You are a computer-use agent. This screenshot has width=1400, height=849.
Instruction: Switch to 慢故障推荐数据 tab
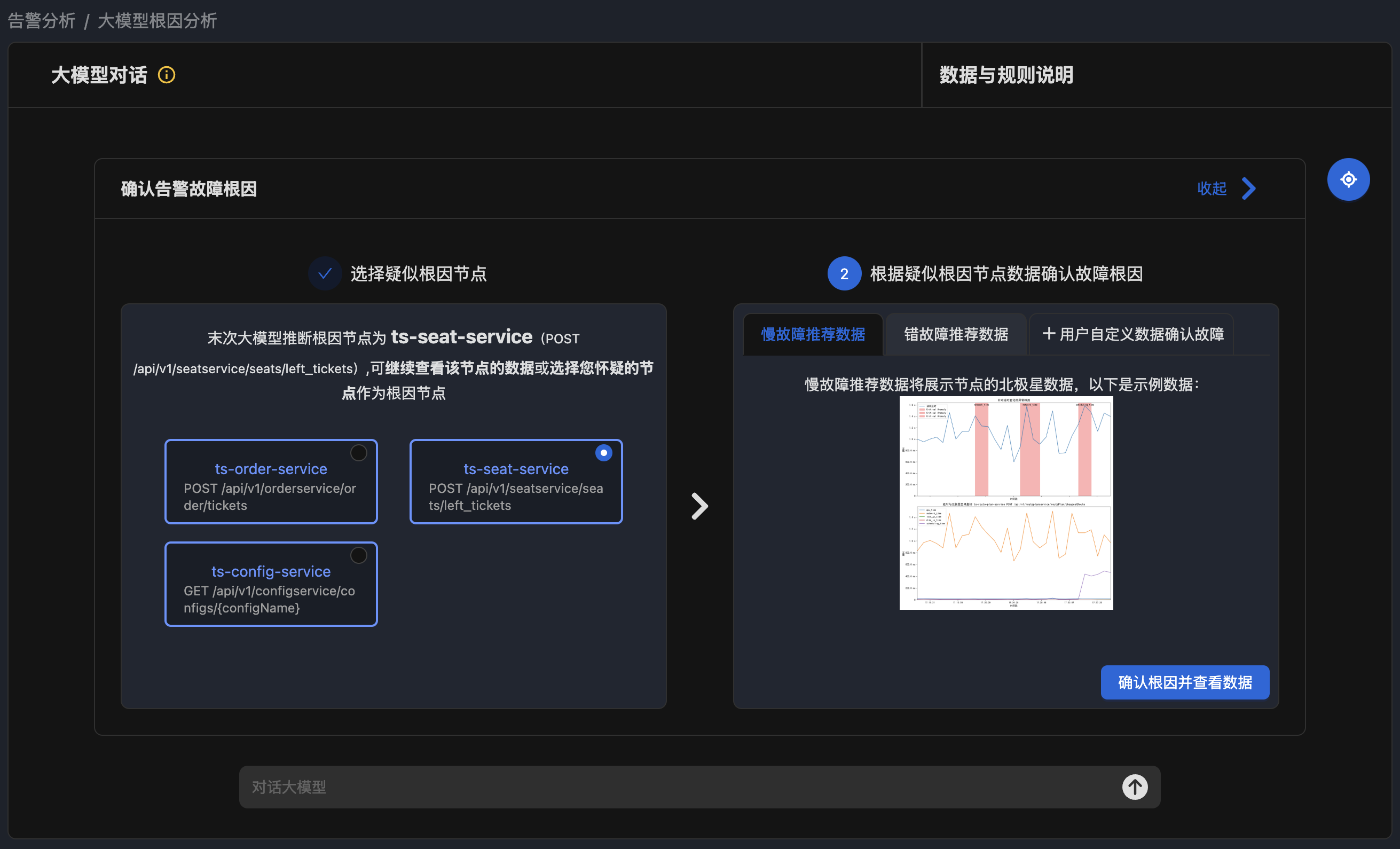813,334
